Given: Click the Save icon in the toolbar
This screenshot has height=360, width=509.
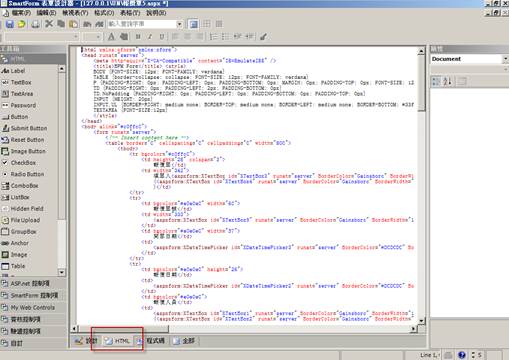Looking at the screenshot, I should click(10, 24).
